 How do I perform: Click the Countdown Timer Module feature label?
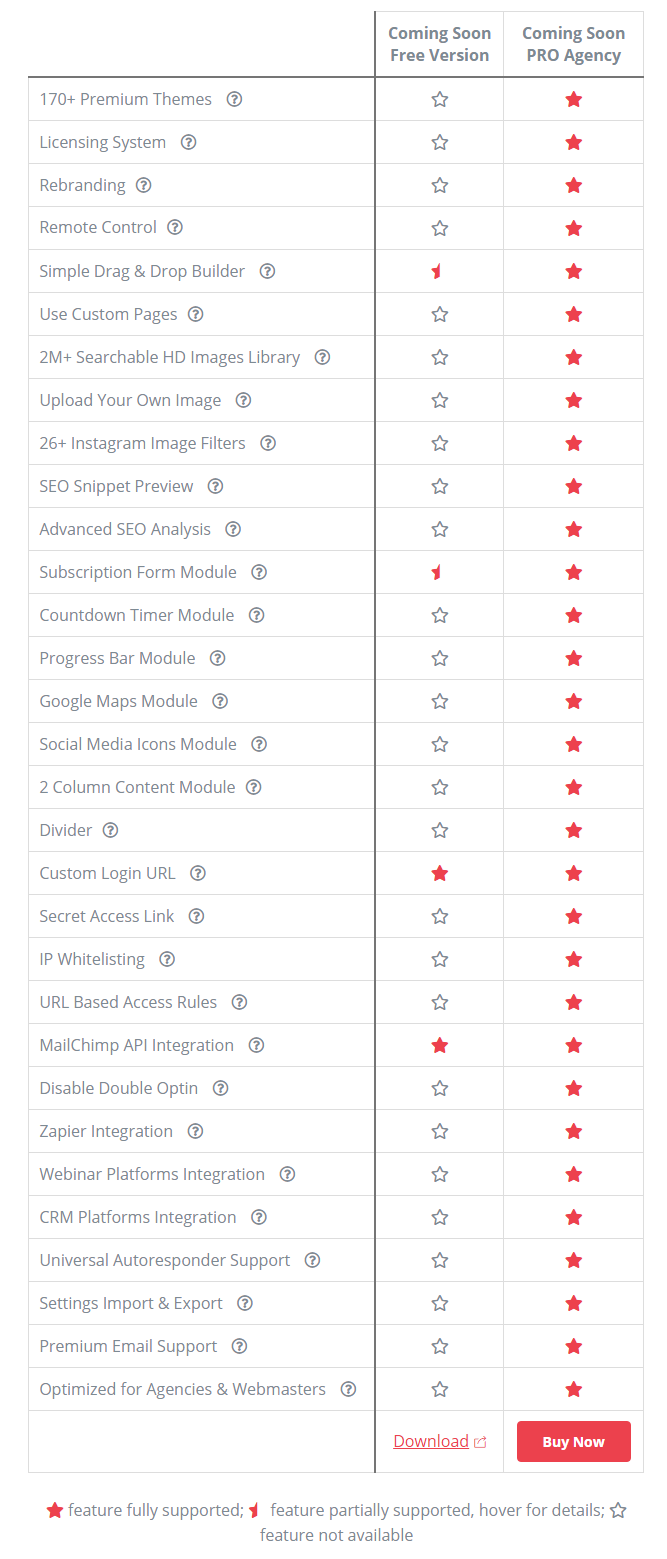point(137,615)
